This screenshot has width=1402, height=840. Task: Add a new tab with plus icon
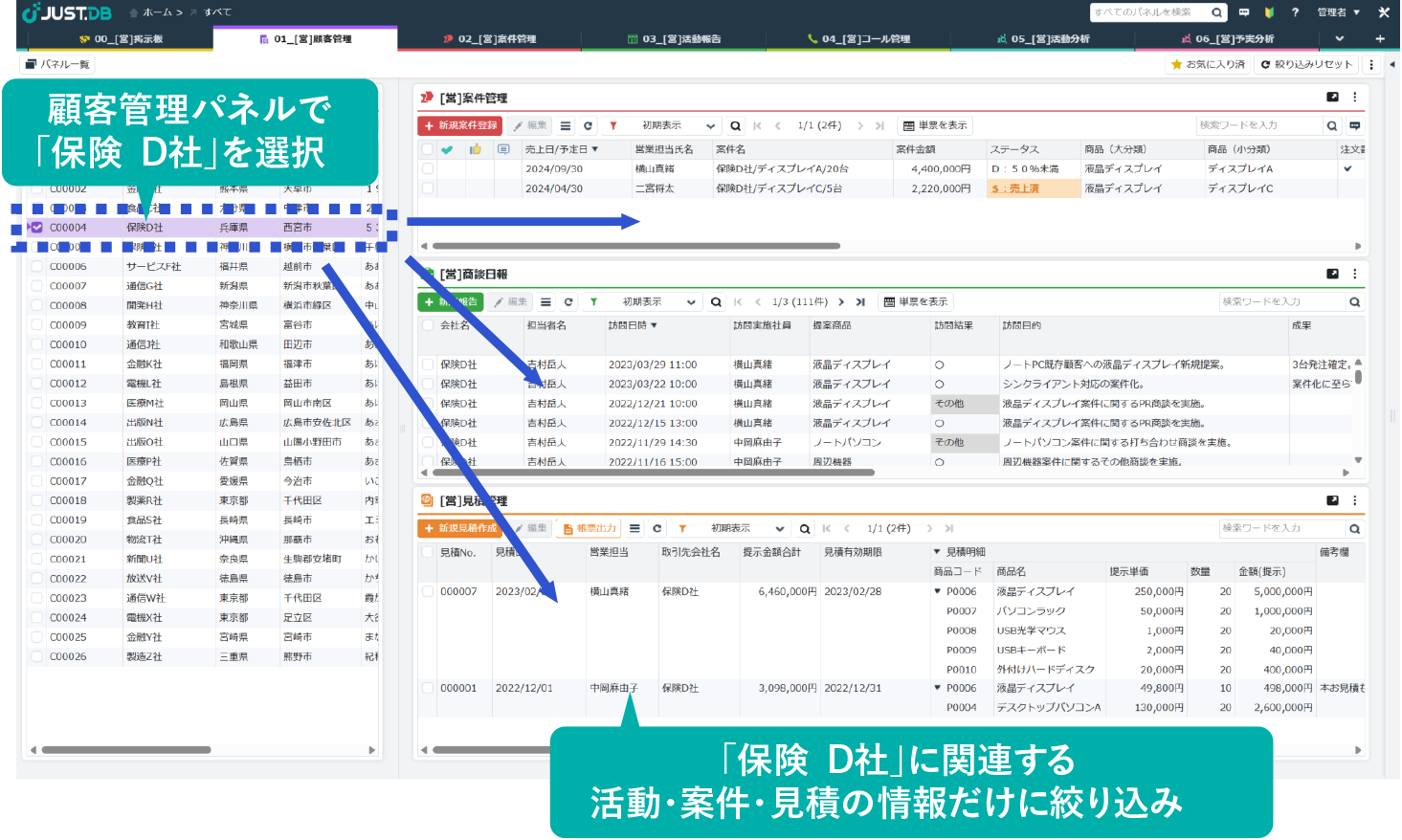tap(1380, 39)
